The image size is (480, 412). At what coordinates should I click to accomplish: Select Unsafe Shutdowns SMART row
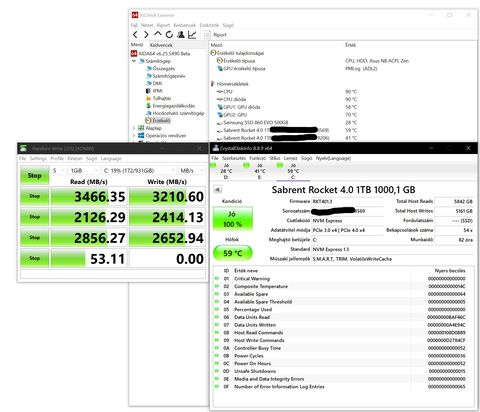tap(343, 371)
